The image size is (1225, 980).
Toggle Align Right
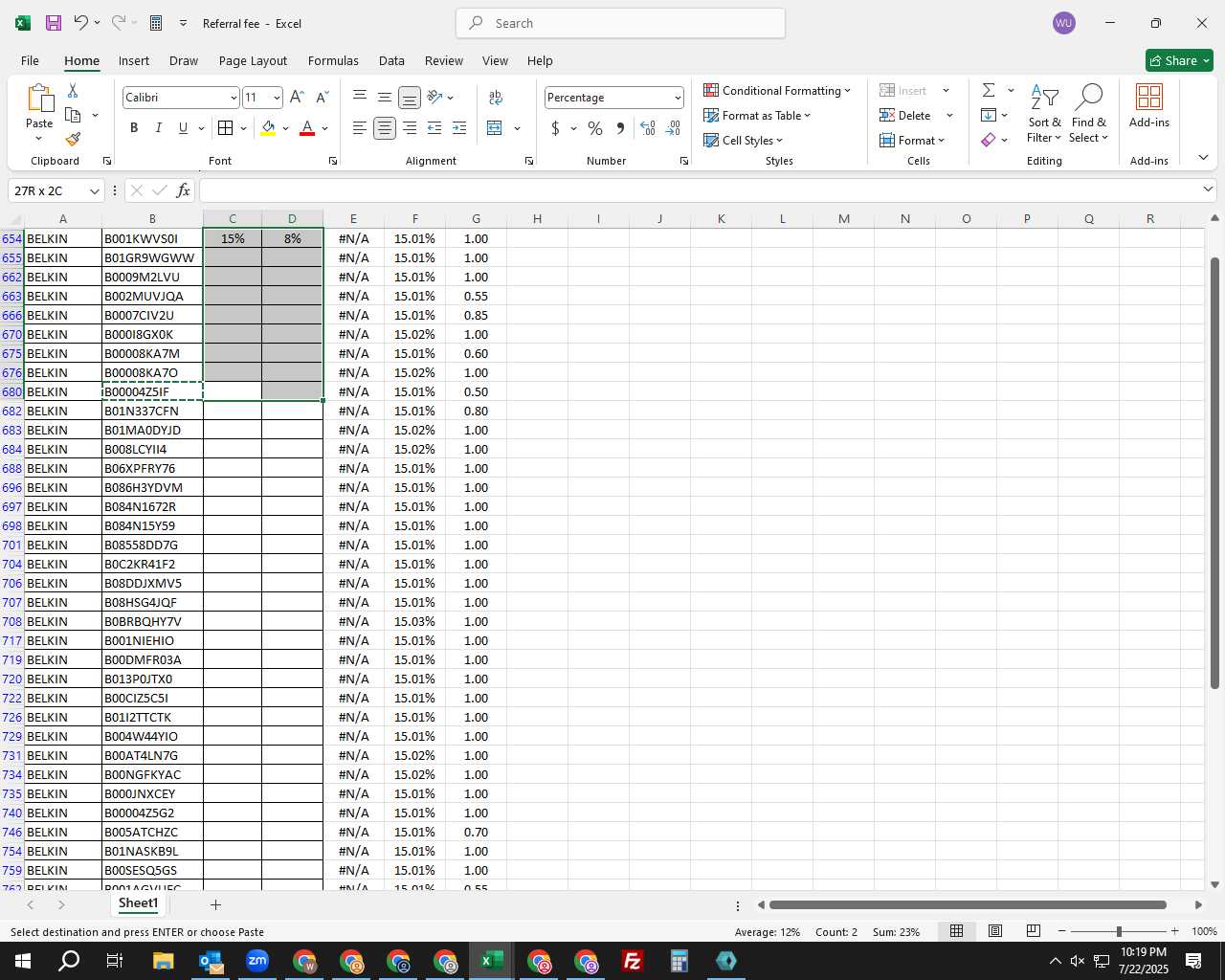coord(410,128)
